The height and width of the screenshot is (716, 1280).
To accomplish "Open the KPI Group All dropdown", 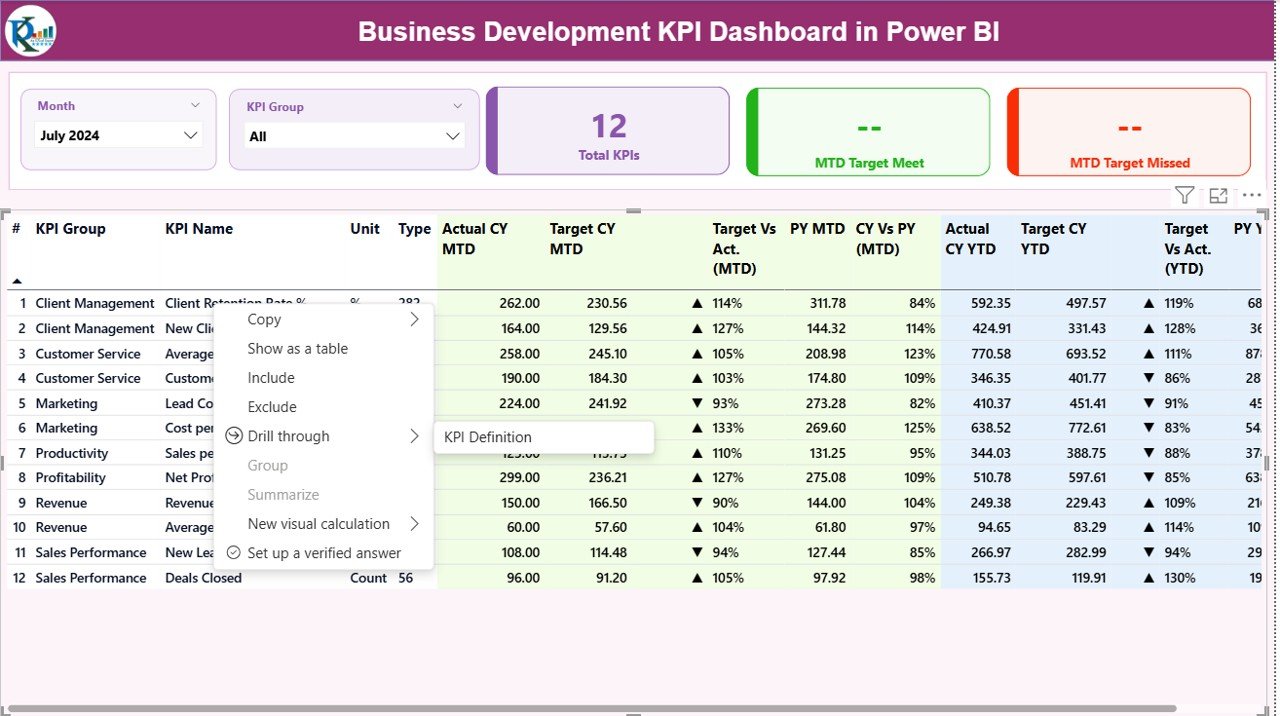I will [354, 134].
